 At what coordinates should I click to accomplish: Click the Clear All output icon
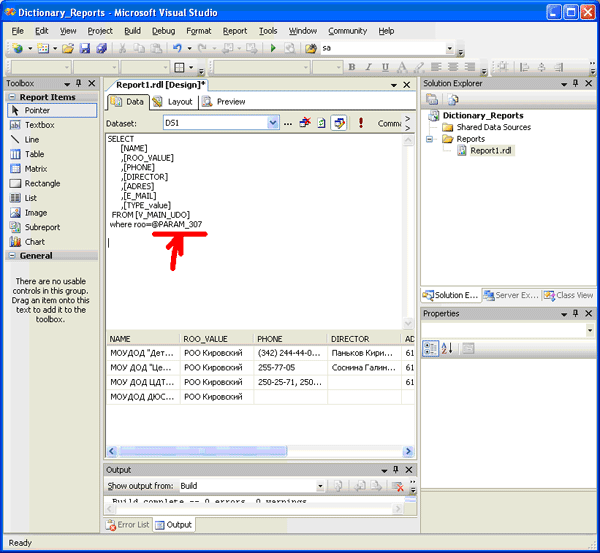pos(398,486)
